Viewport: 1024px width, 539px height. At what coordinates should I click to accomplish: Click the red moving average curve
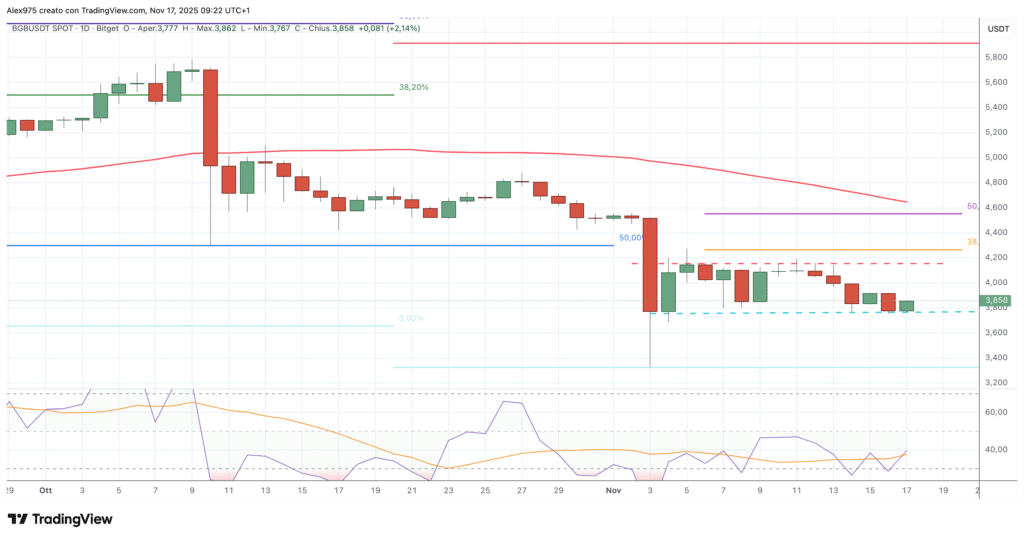pyautogui.click(x=457, y=152)
